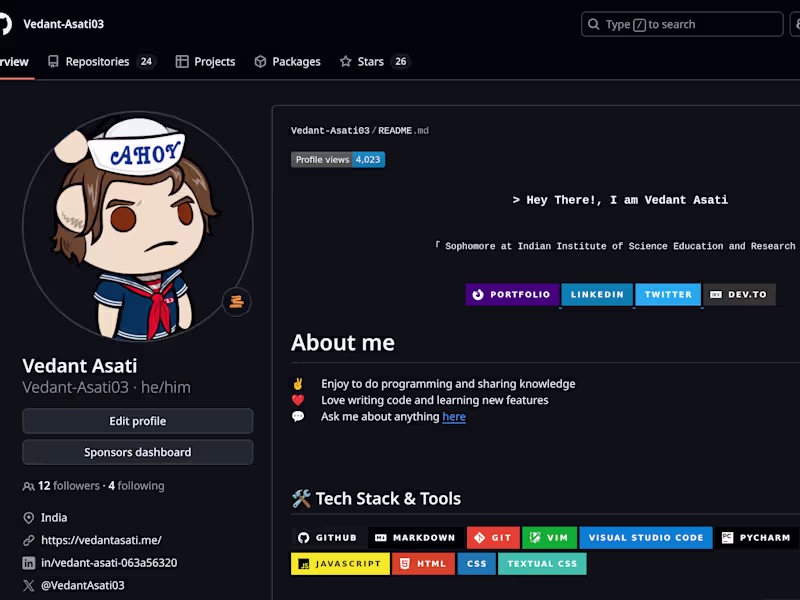Select the Vim badge under Tech Stack
The width and height of the screenshot is (800, 600).
[x=550, y=537]
